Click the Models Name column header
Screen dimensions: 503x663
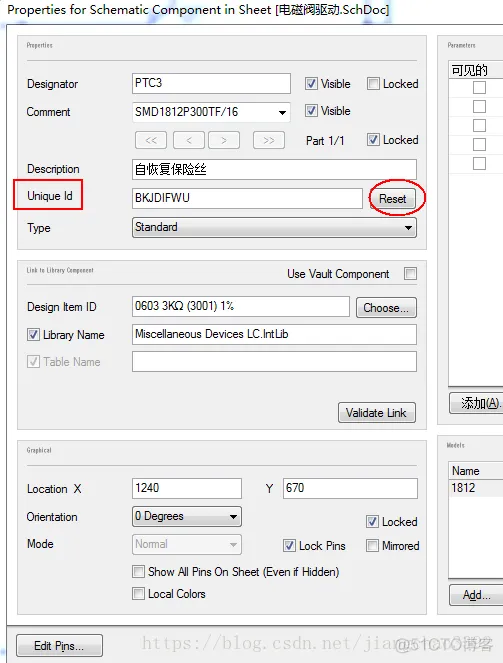[x=476, y=471]
